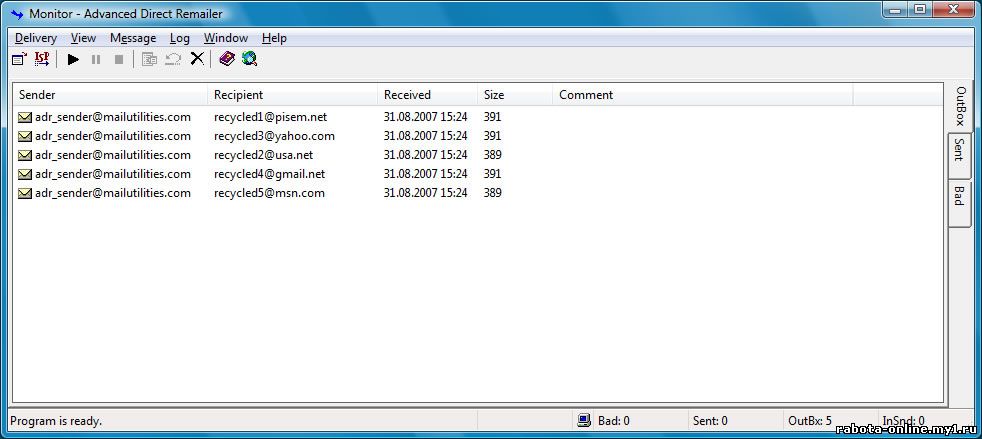Switch to the Bad tab
Screen dimensions: 982x439
coord(958,196)
